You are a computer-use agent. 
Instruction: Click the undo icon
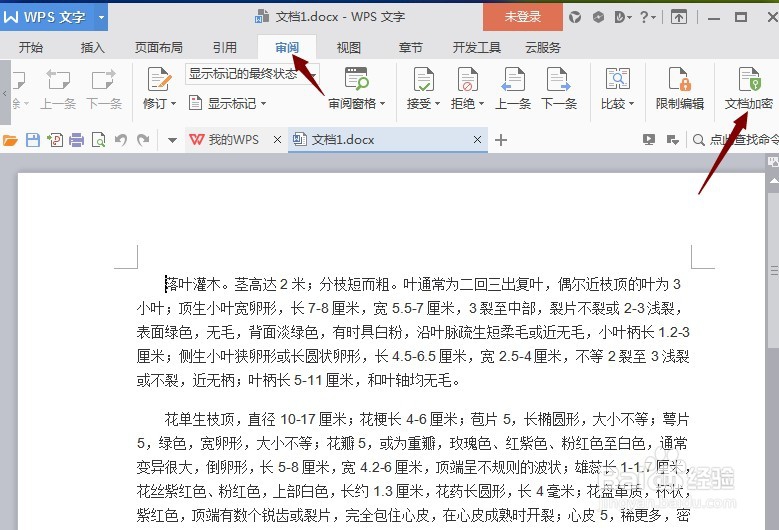click(121, 140)
